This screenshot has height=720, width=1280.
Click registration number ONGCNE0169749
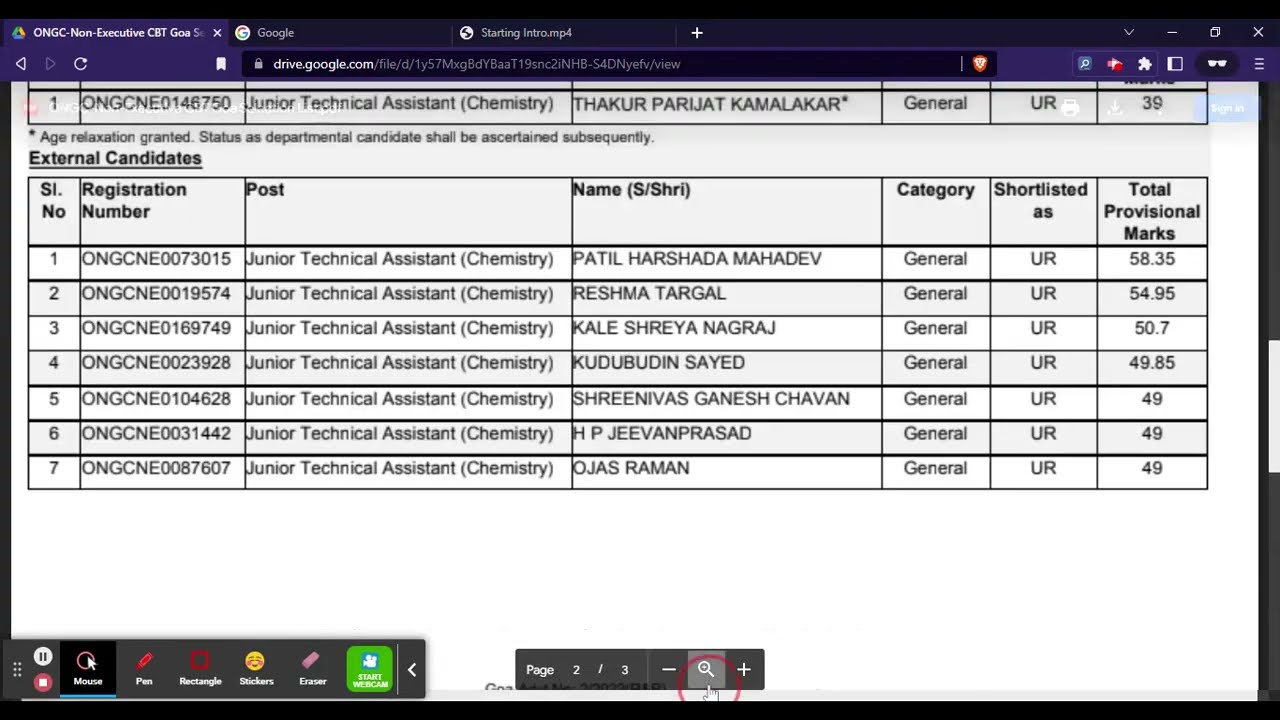[x=156, y=328]
